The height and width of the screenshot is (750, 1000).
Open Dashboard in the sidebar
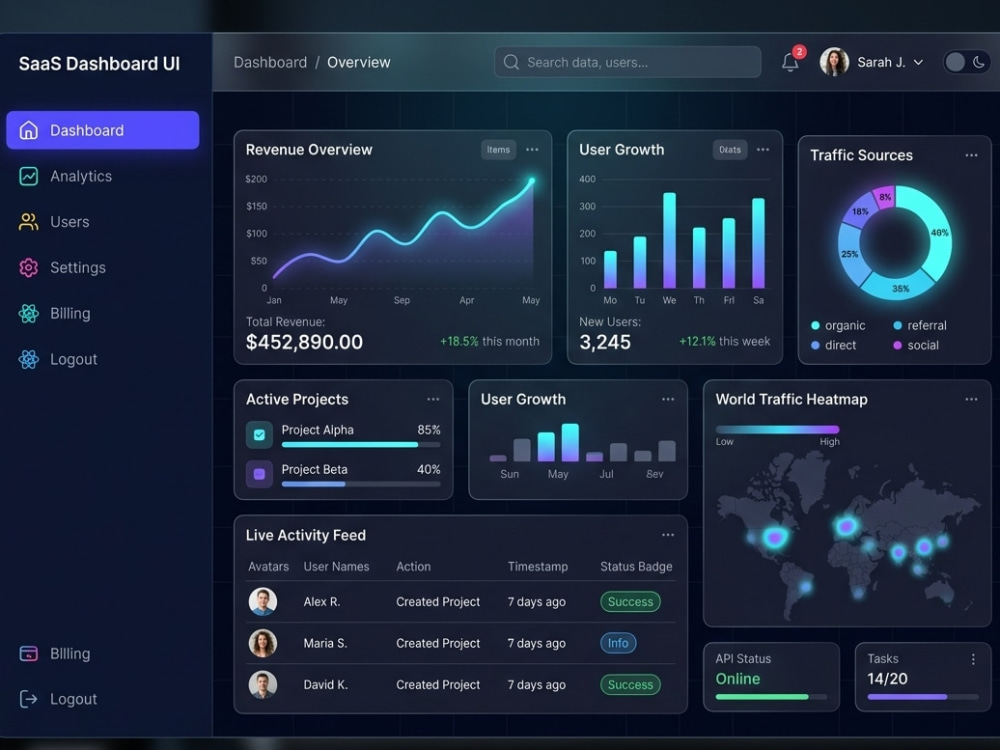point(103,130)
